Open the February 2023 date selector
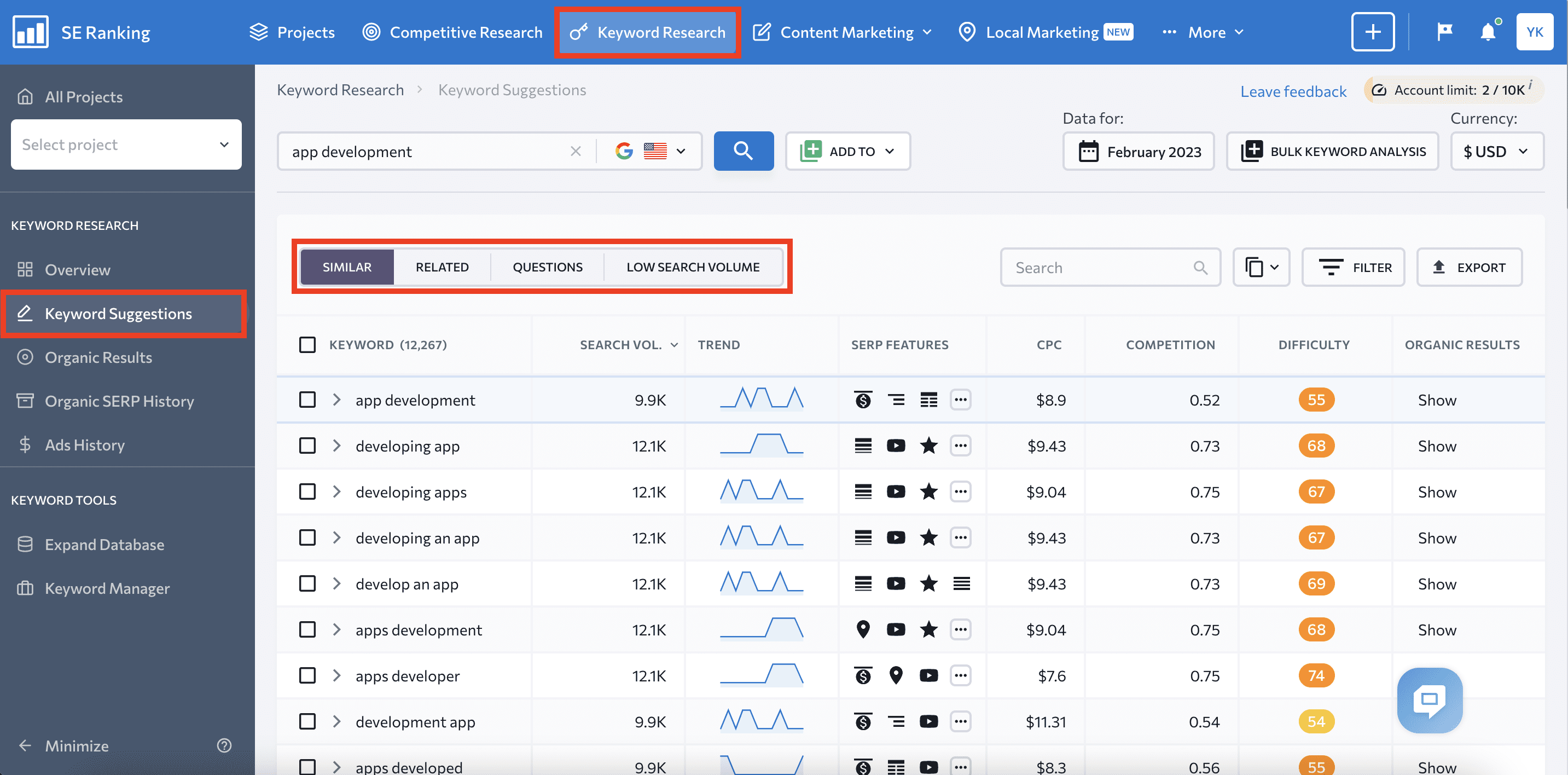The width and height of the screenshot is (1568, 775). [1139, 151]
